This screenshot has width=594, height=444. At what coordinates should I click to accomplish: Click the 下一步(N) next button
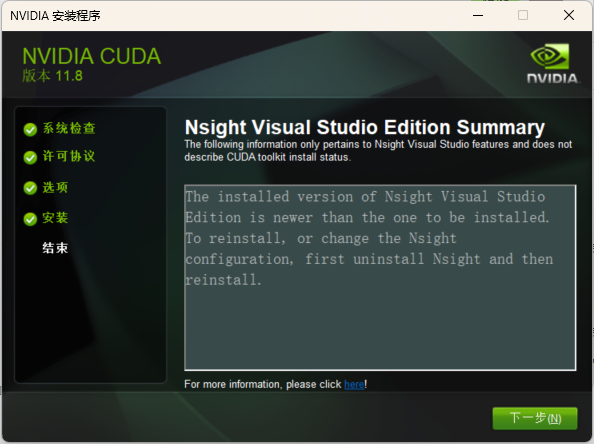pos(535,418)
